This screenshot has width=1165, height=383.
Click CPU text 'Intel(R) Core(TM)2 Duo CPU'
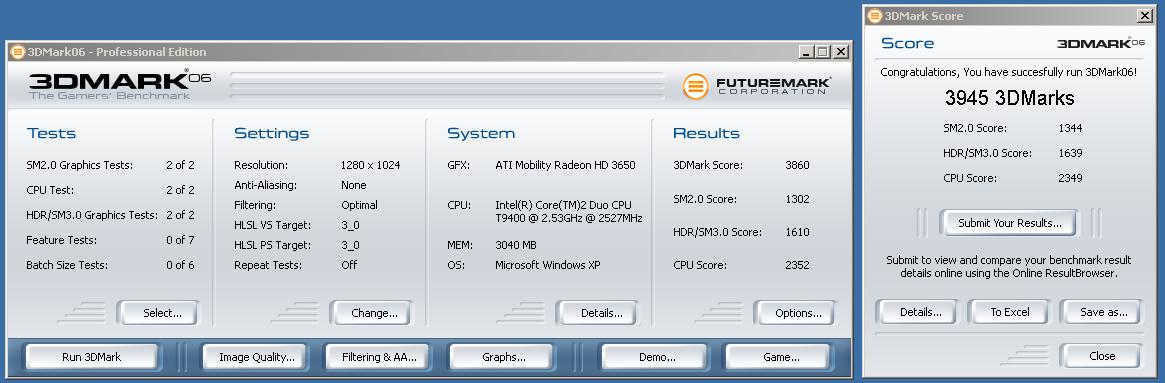(564, 205)
